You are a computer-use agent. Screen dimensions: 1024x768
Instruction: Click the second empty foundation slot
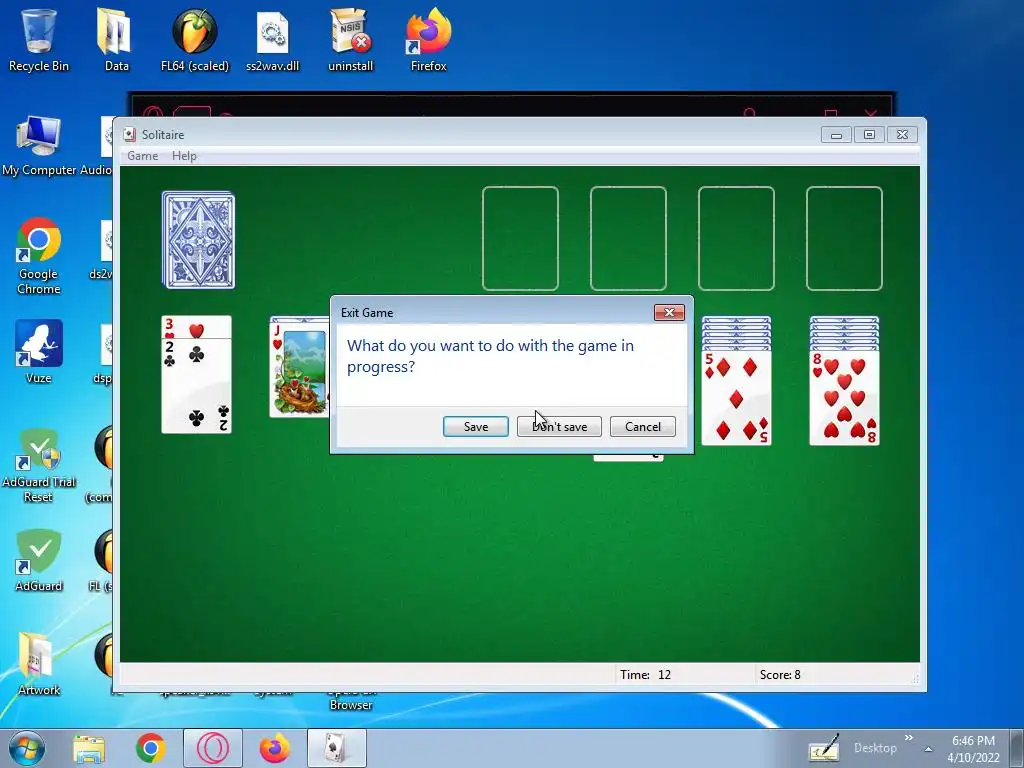coord(628,238)
